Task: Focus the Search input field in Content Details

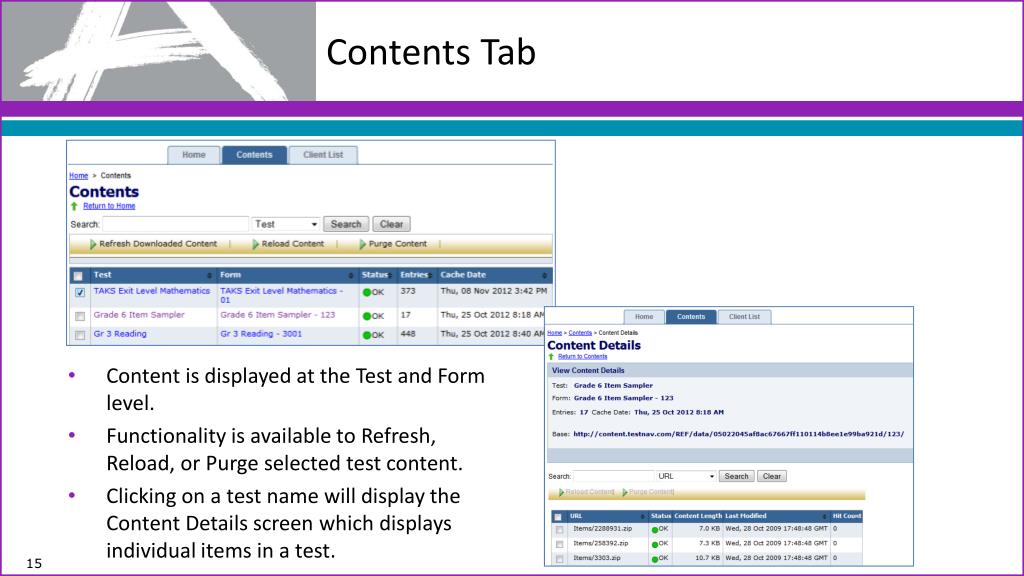Action: [613, 476]
